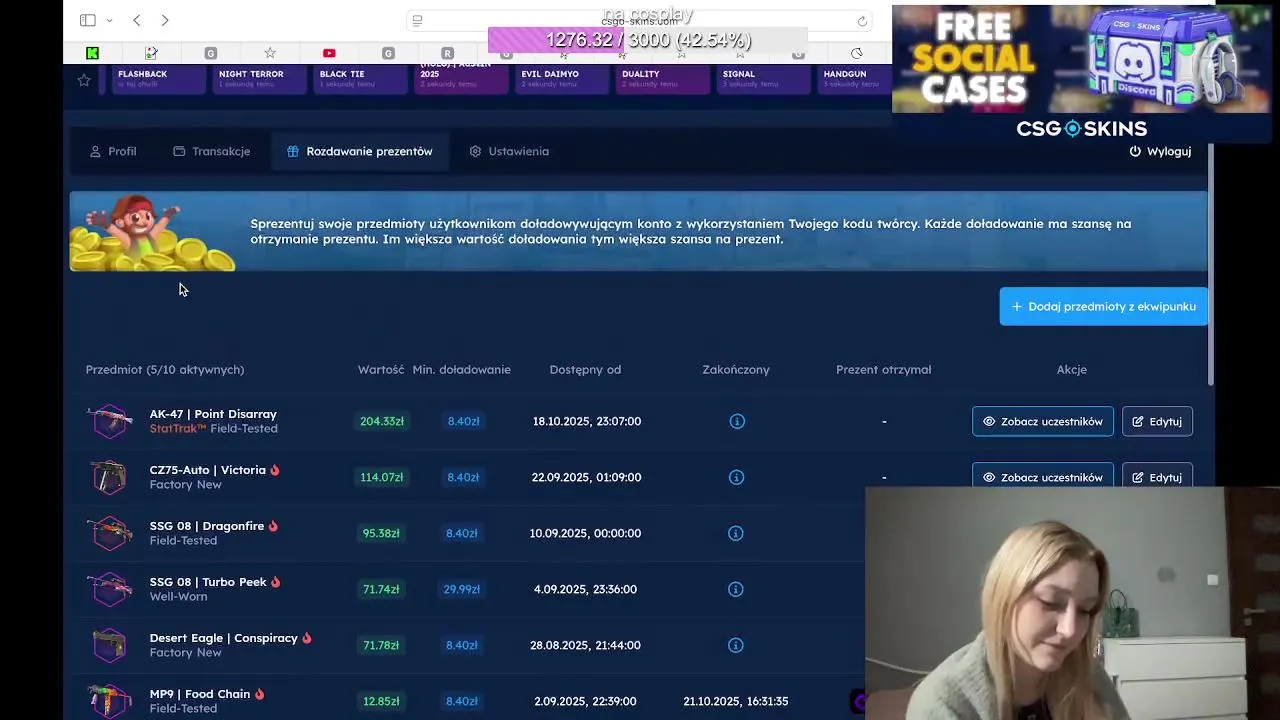
Task: Open the Free Social Cases Discord banner
Action: point(1082,72)
